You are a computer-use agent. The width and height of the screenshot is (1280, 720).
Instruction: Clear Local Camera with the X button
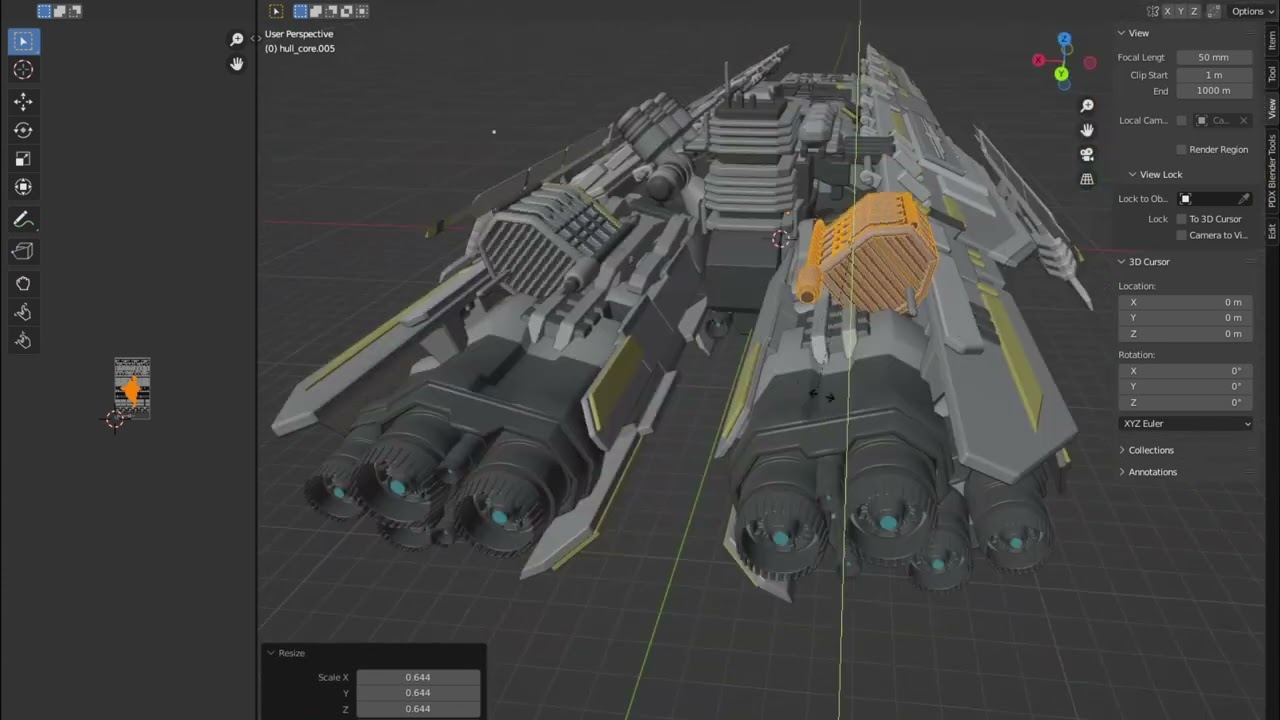(1243, 120)
